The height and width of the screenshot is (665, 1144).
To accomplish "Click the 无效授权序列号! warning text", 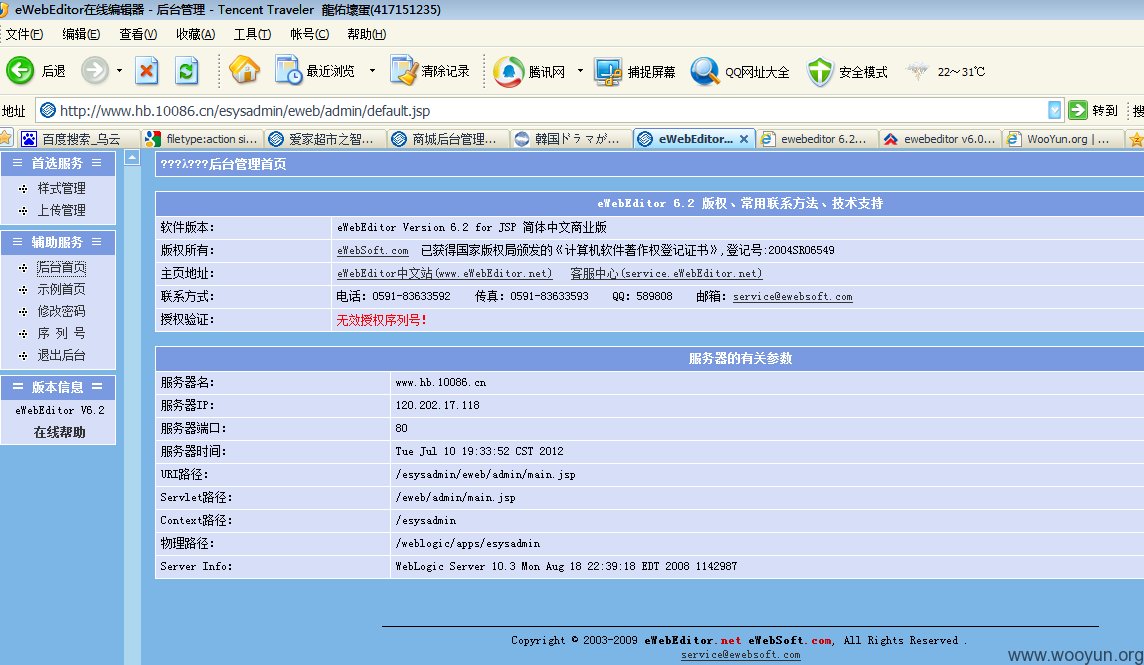I will [x=382, y=320].
